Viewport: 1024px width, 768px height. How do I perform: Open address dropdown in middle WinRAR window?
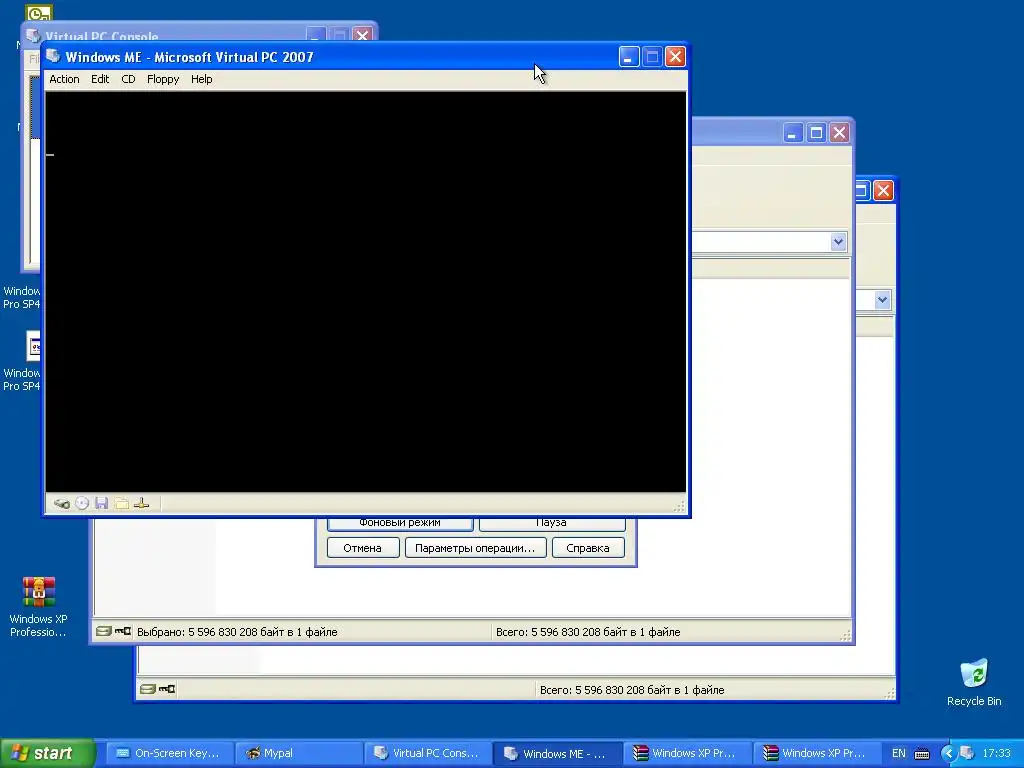[839, 242]
